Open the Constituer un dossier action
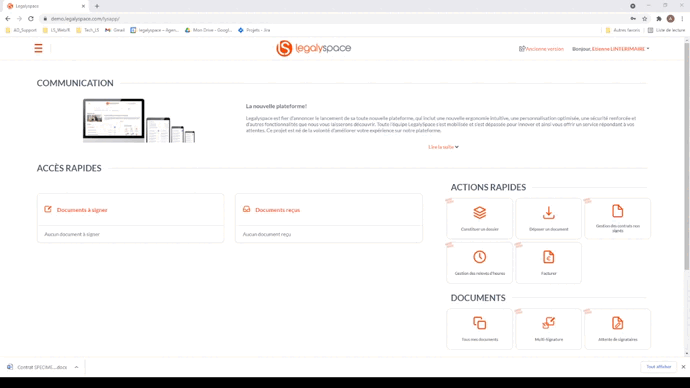Viewport: 690px width, 388px height. (479, 219)
